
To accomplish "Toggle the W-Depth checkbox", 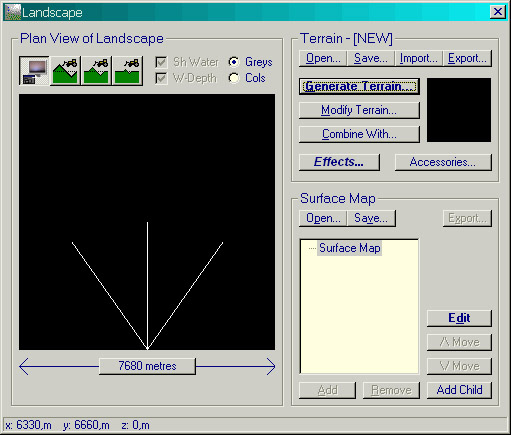I will (x=161, y=78).
